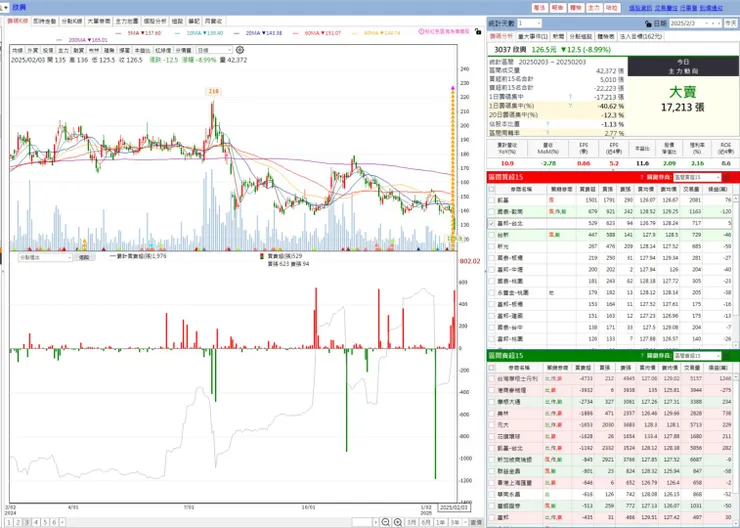
Task: Zoom out the chart with magnifier minus
Action: pos(386,522)
